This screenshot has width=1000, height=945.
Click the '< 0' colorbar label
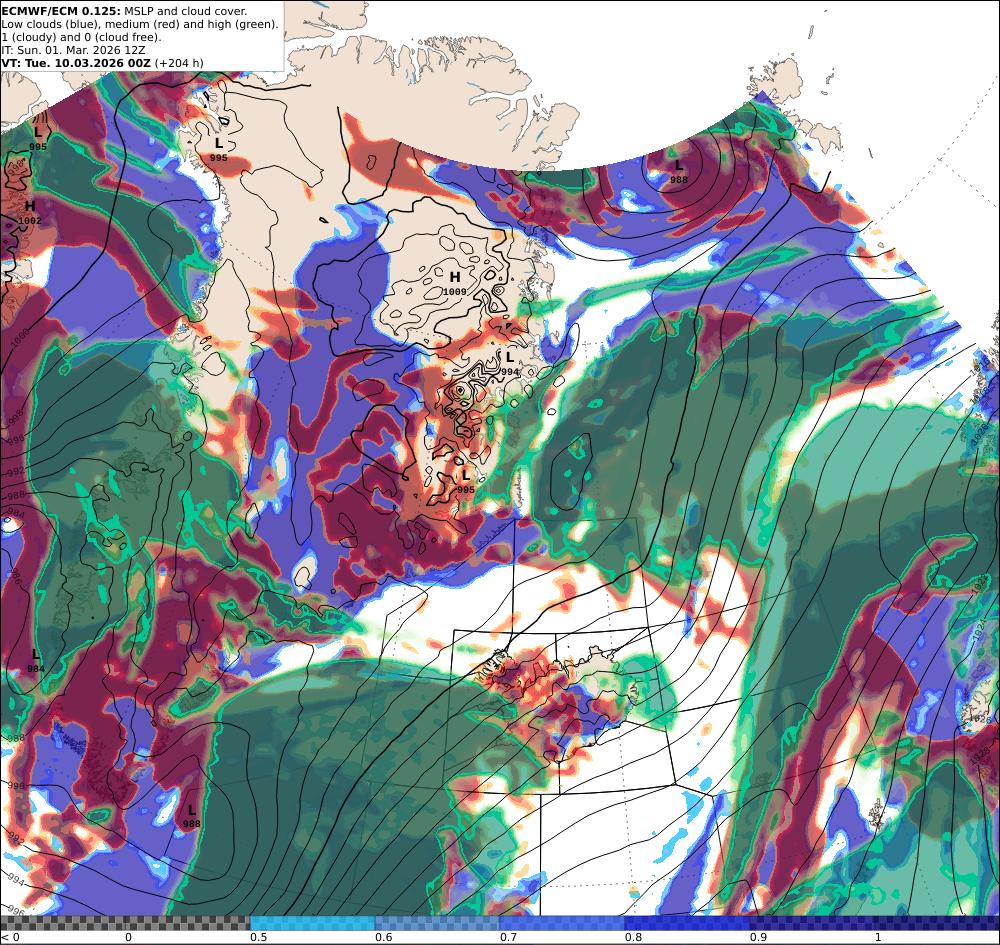coord(10,937)
